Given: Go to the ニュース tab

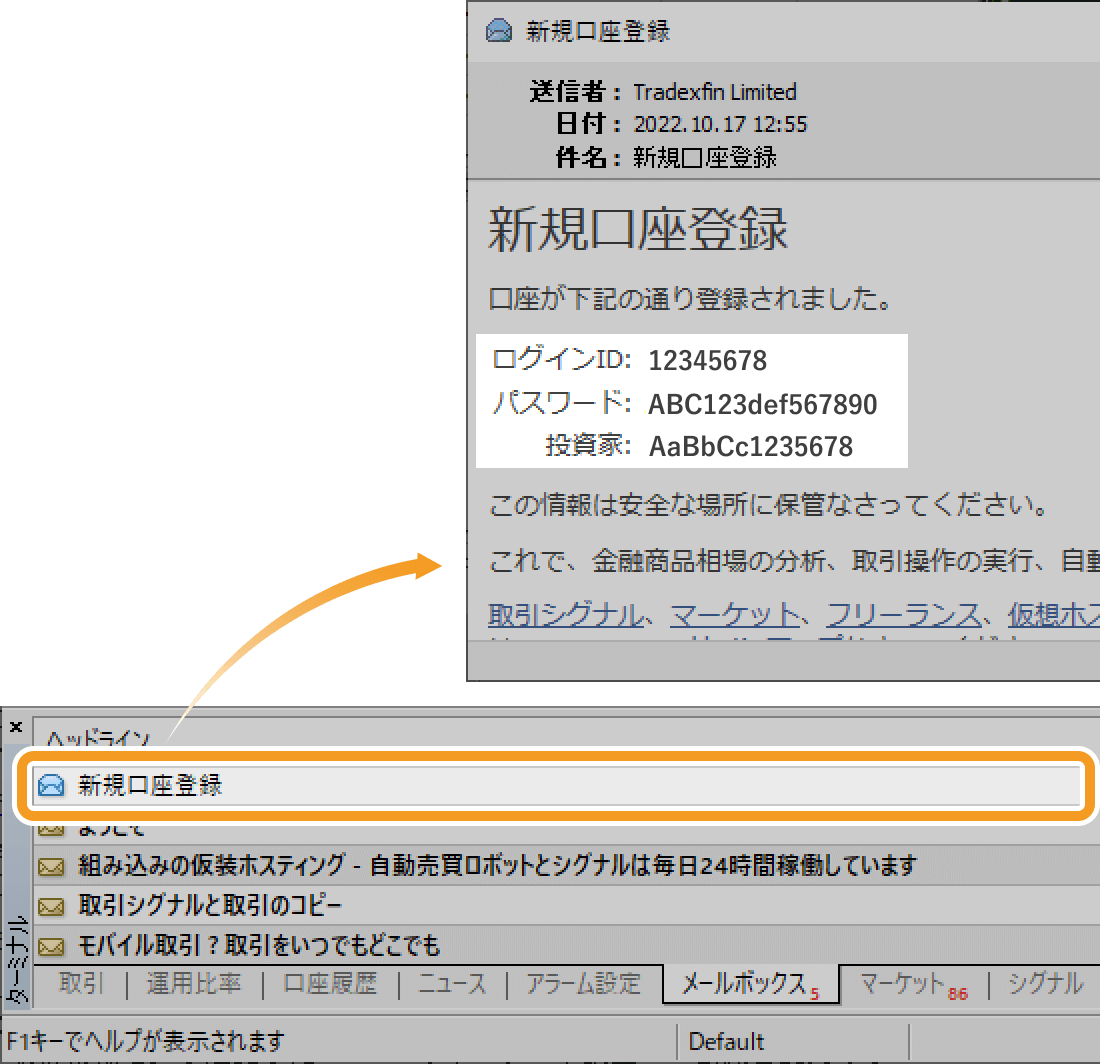Looking at the screenshot, I should [451, 984].
